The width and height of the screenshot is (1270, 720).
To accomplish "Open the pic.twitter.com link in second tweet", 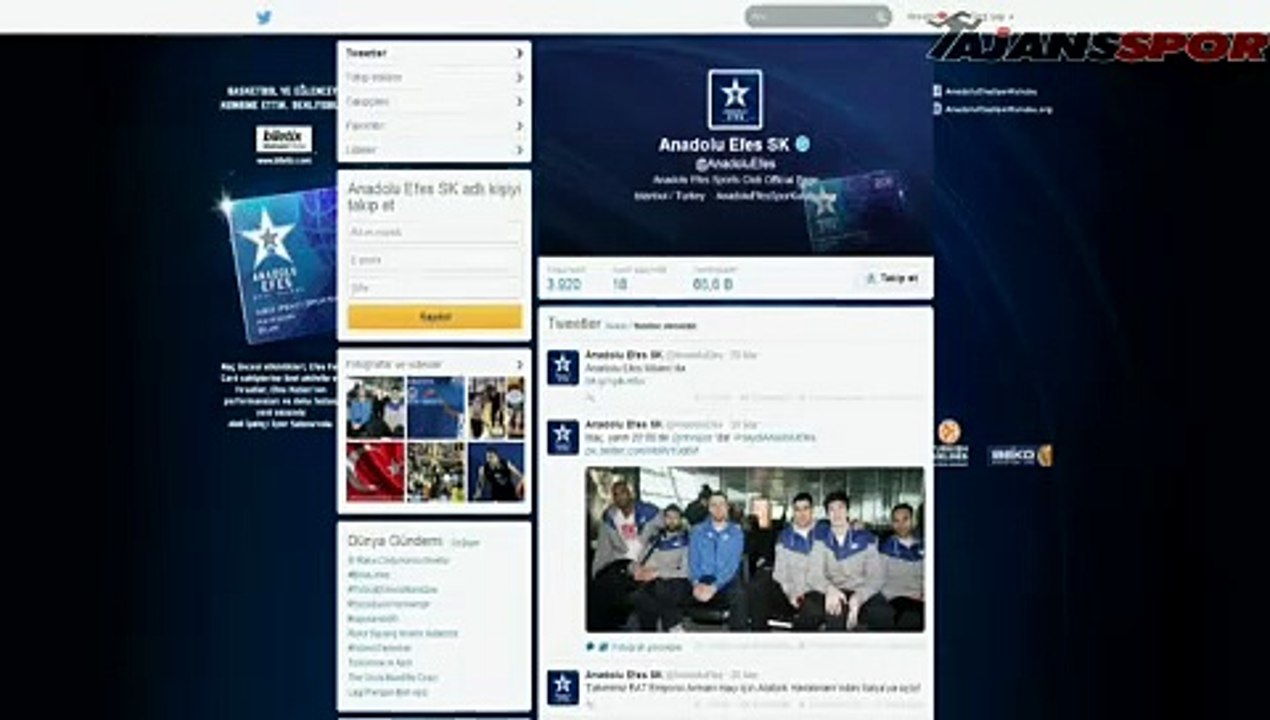I will (642, 452).
